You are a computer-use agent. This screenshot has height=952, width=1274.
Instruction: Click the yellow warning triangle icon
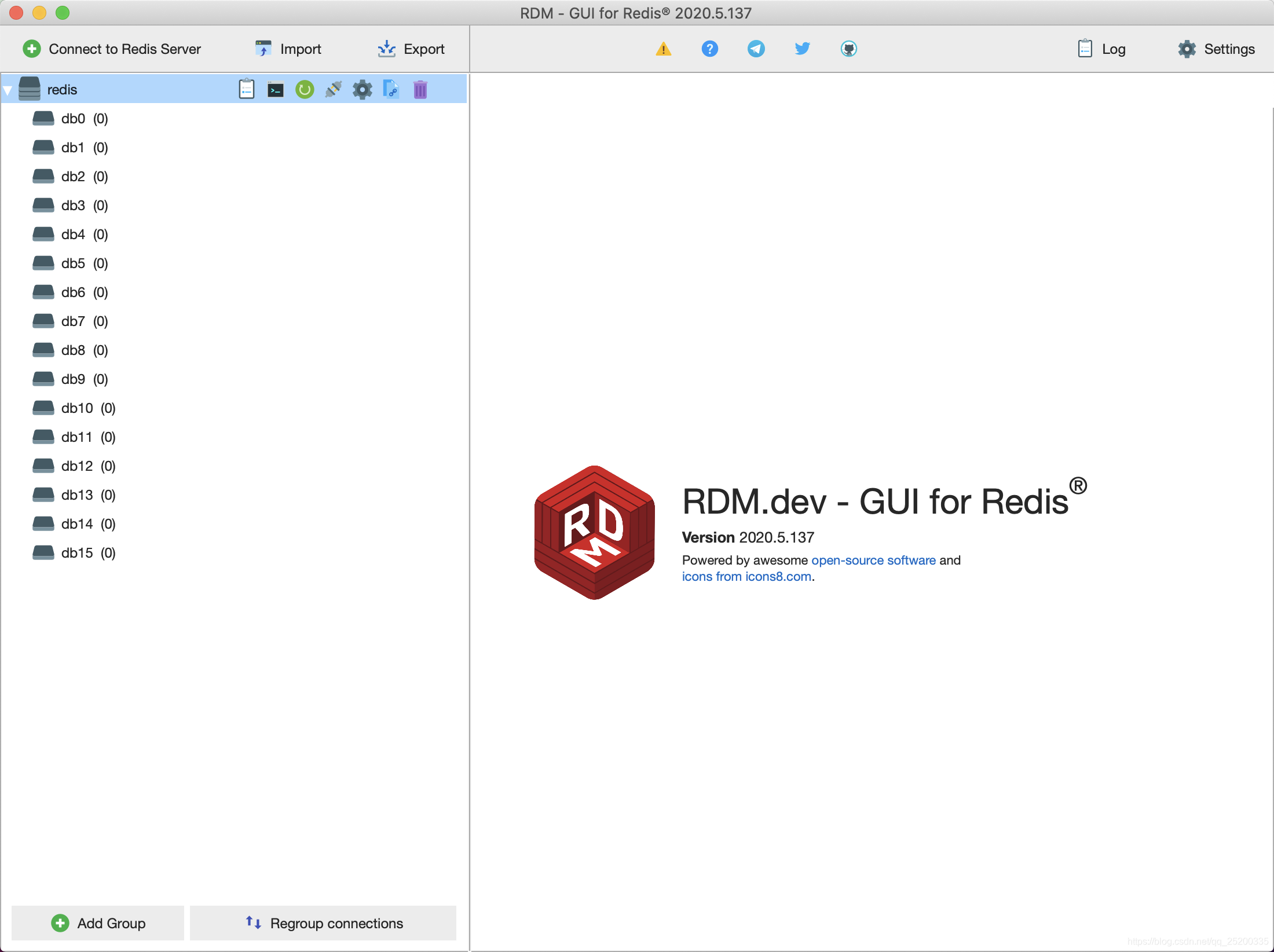point(664,49)
